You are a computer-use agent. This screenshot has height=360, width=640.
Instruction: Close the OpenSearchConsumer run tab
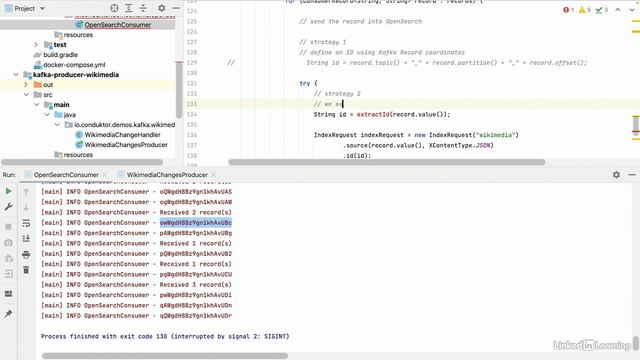coord(104,175)
